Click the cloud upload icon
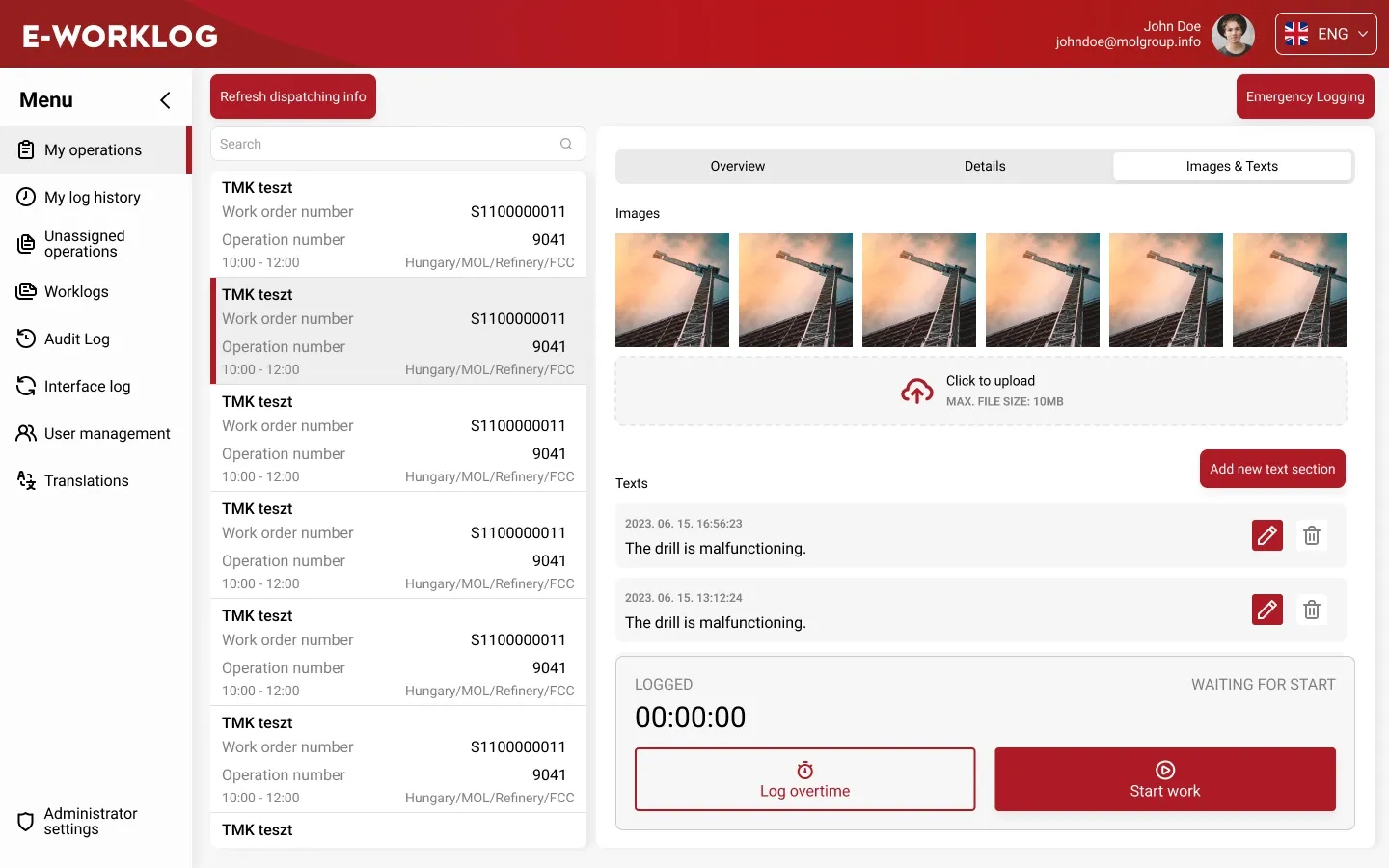 (917, 391)
